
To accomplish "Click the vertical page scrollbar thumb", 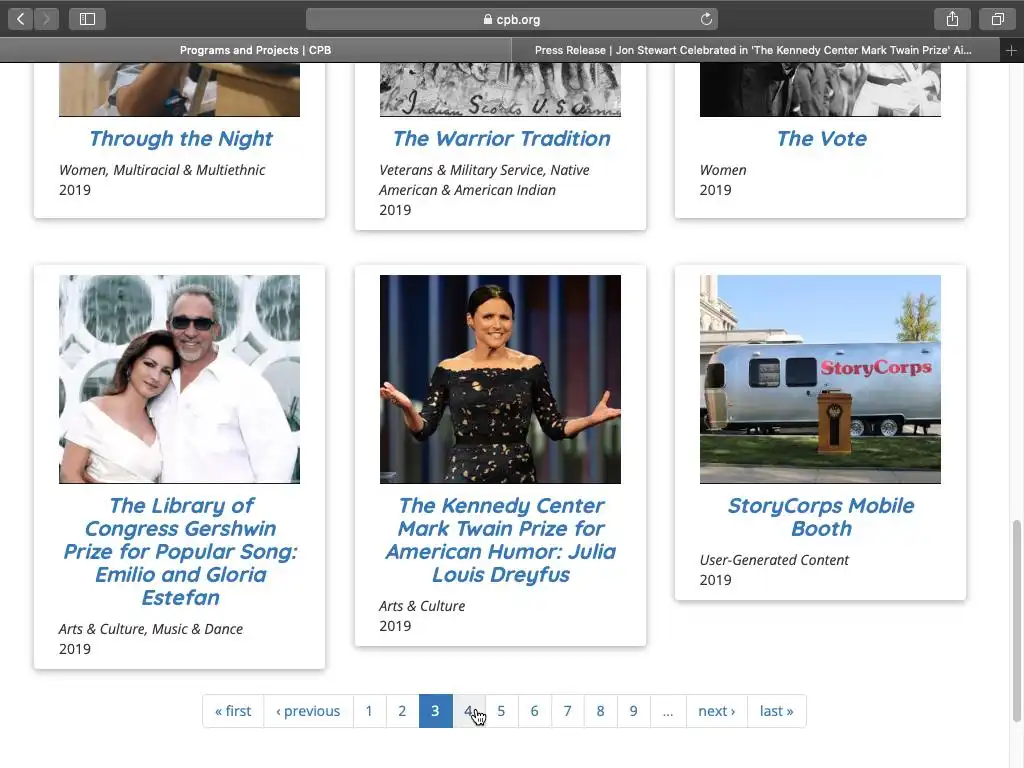I will [1016, 620].
